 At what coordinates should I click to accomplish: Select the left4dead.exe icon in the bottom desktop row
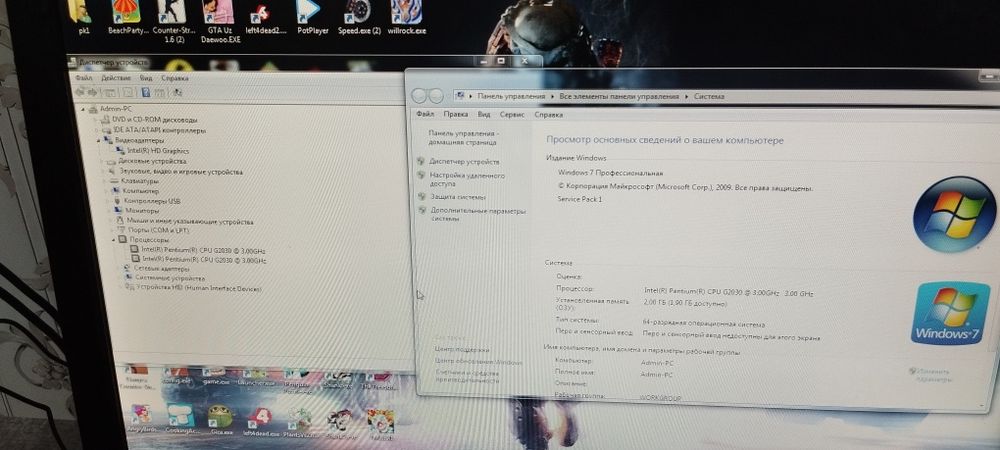(x=261, y=422)
